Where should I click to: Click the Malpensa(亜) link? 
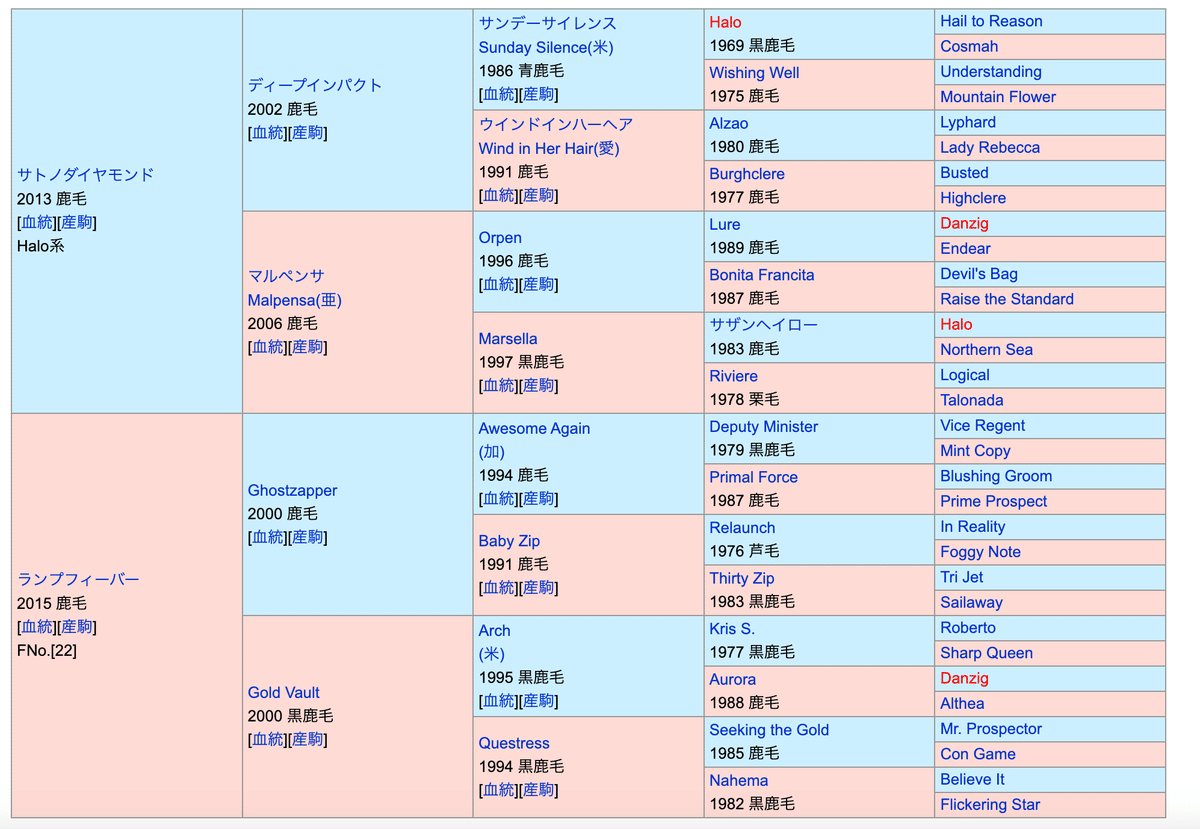294,300
